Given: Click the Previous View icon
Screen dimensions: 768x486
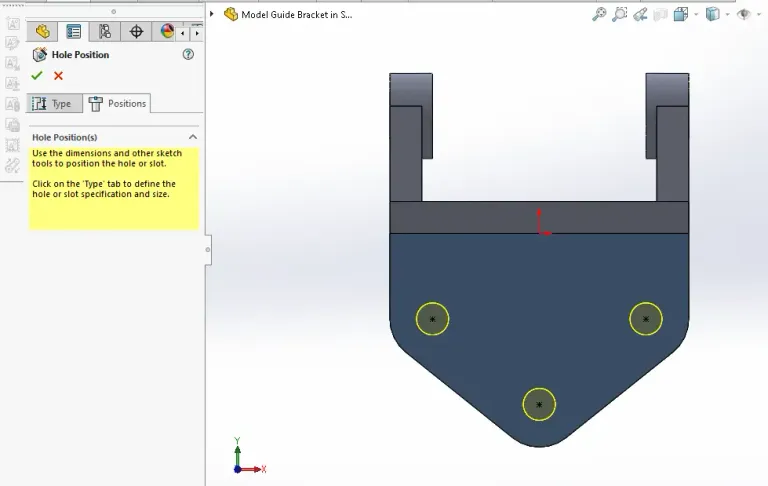Looking at the screenshot, I should coord(640,14).
